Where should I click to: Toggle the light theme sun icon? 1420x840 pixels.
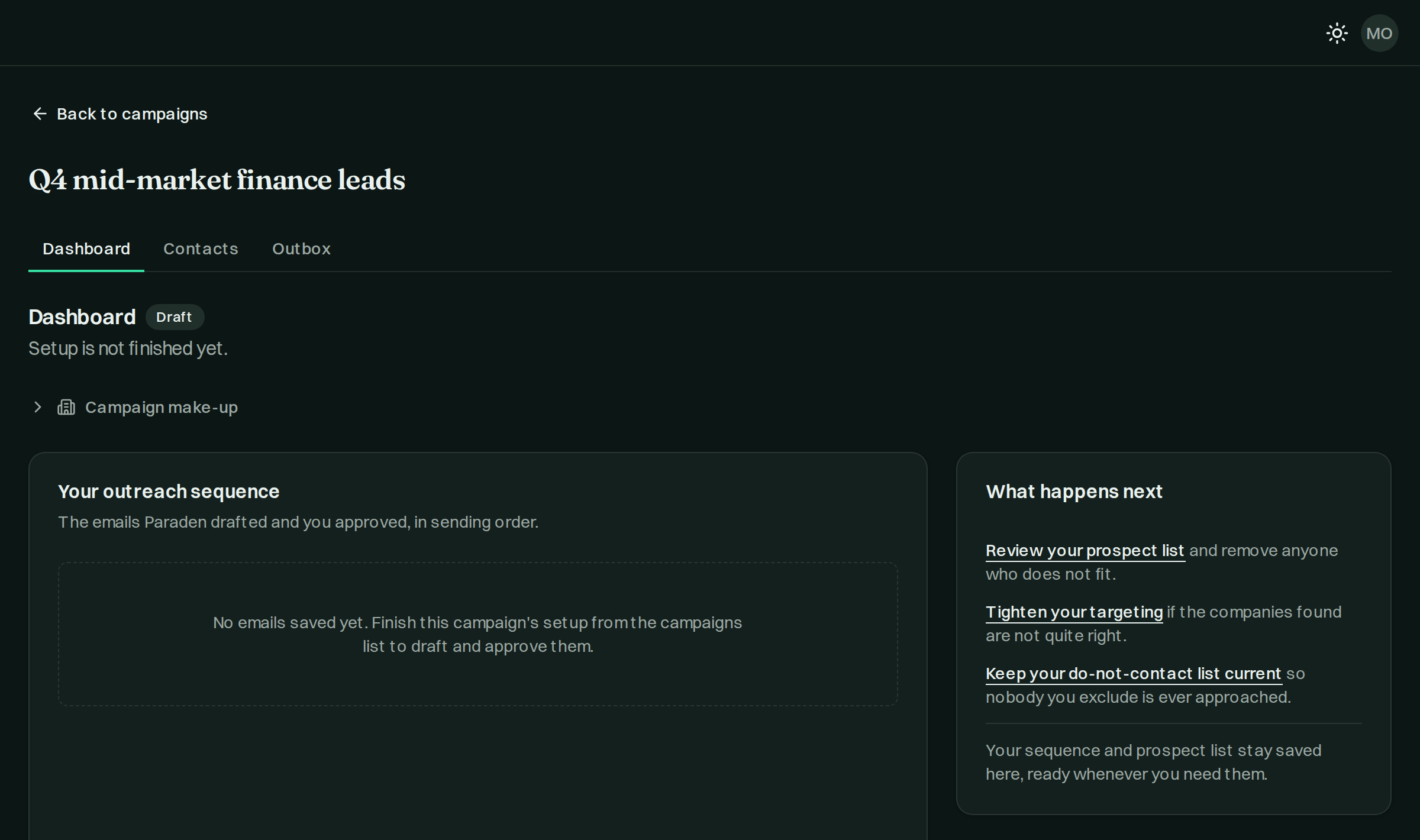[x=1337, y=33]
